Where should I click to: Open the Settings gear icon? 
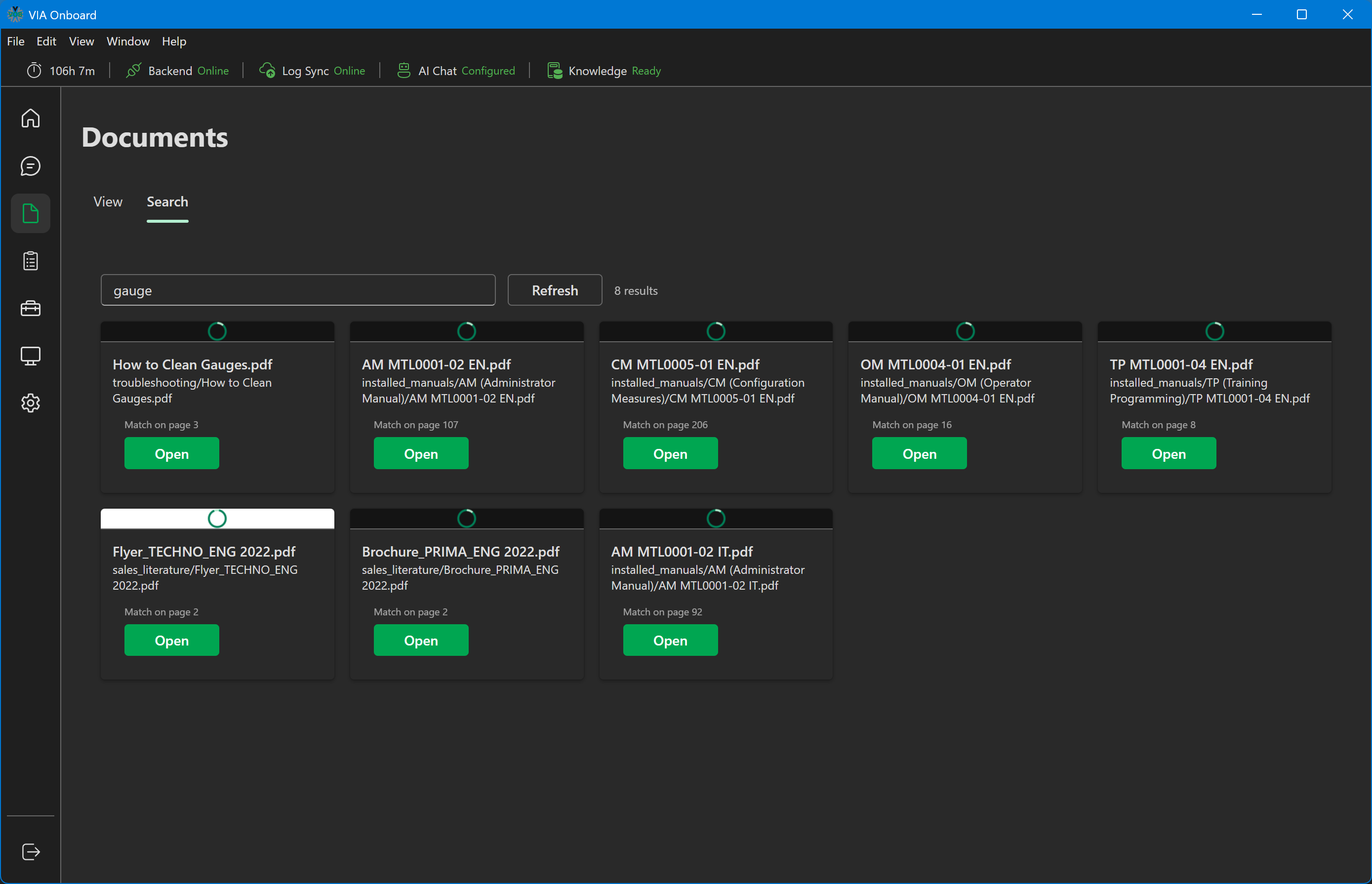[x=31, y=403]
